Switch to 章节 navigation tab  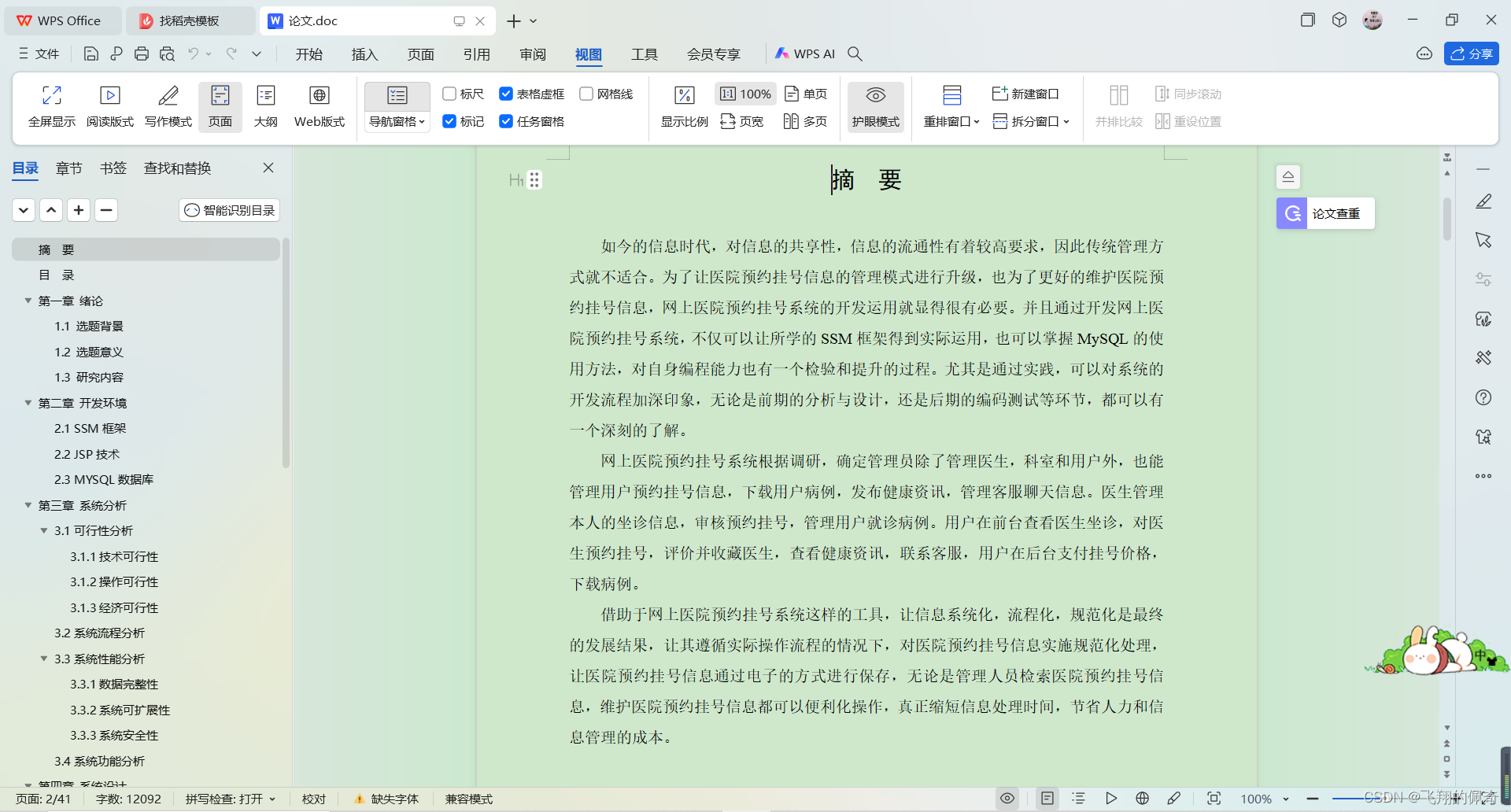pos(69,168)
